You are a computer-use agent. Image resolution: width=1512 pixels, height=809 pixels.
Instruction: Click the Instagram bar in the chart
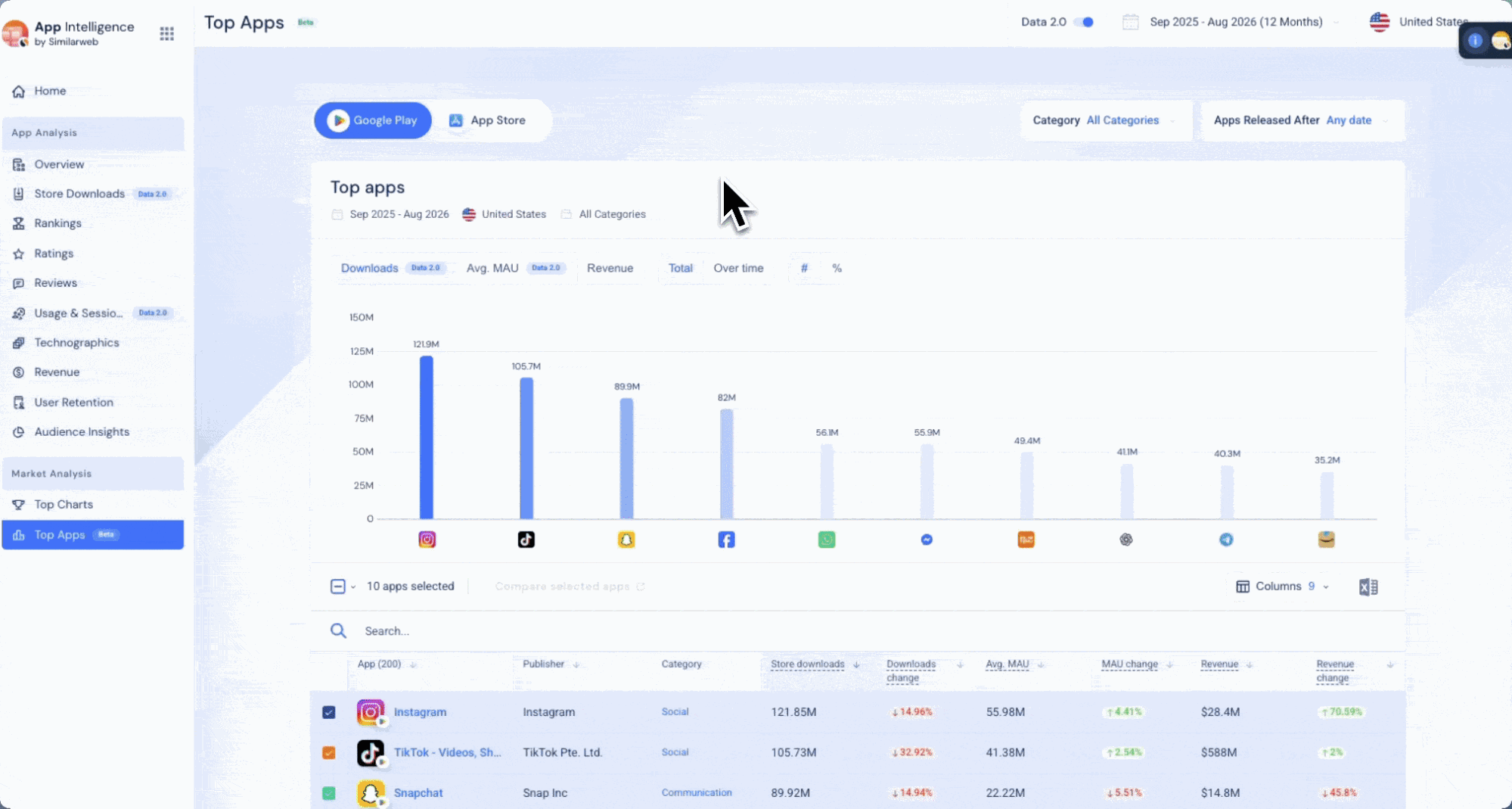(x=427, y=437)
